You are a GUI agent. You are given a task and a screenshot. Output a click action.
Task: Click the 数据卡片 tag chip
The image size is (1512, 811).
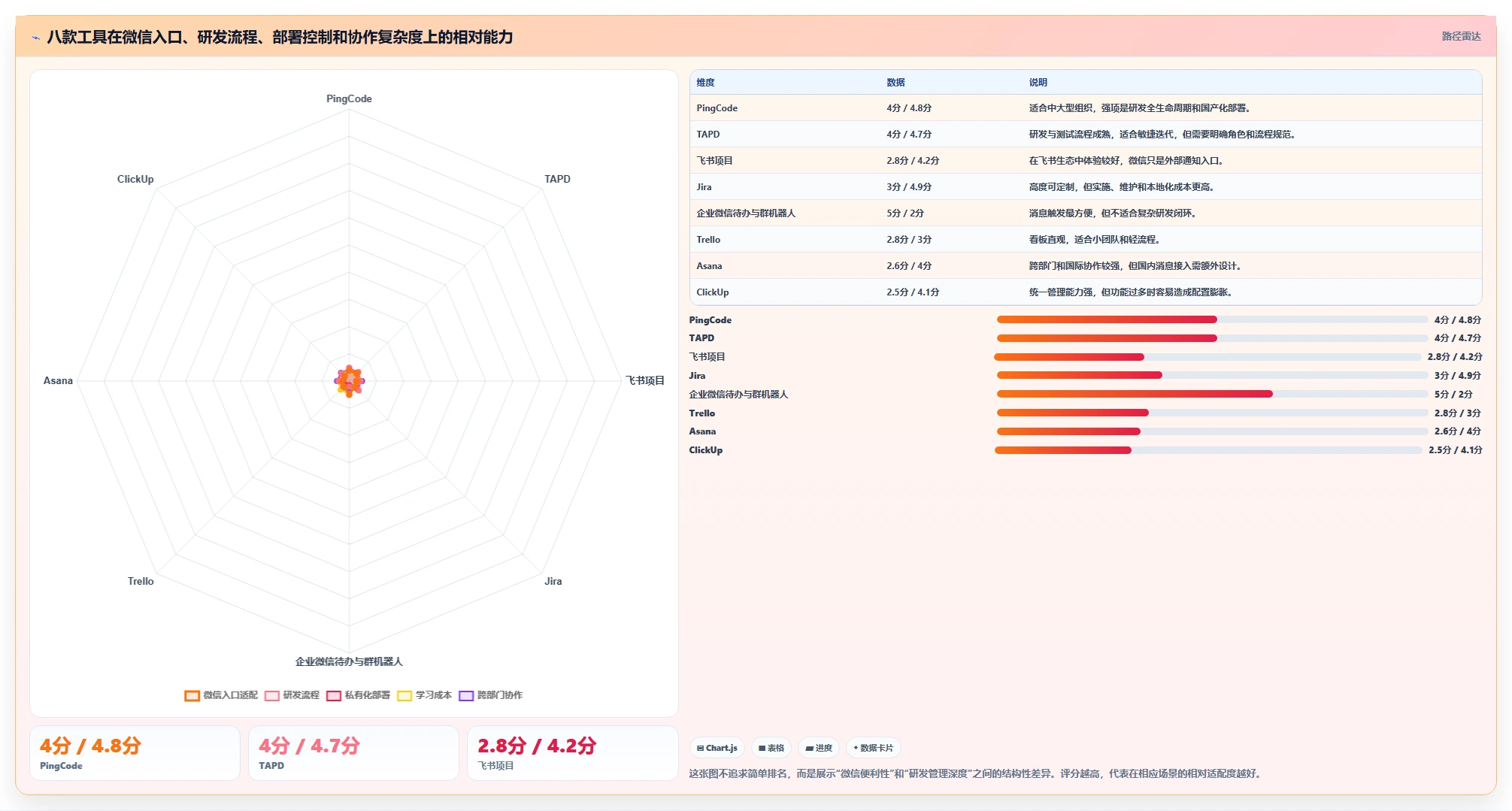[x=874, y=748]
